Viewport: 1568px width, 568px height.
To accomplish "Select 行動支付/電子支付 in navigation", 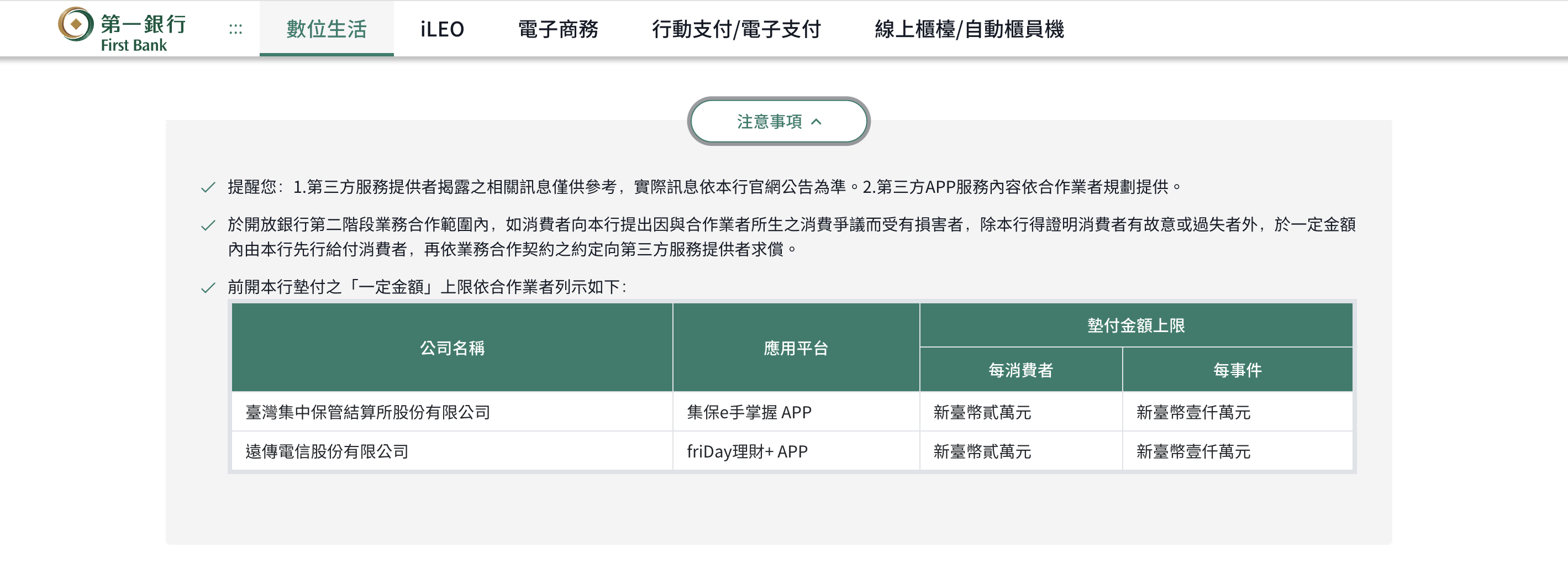I will 736,29.
